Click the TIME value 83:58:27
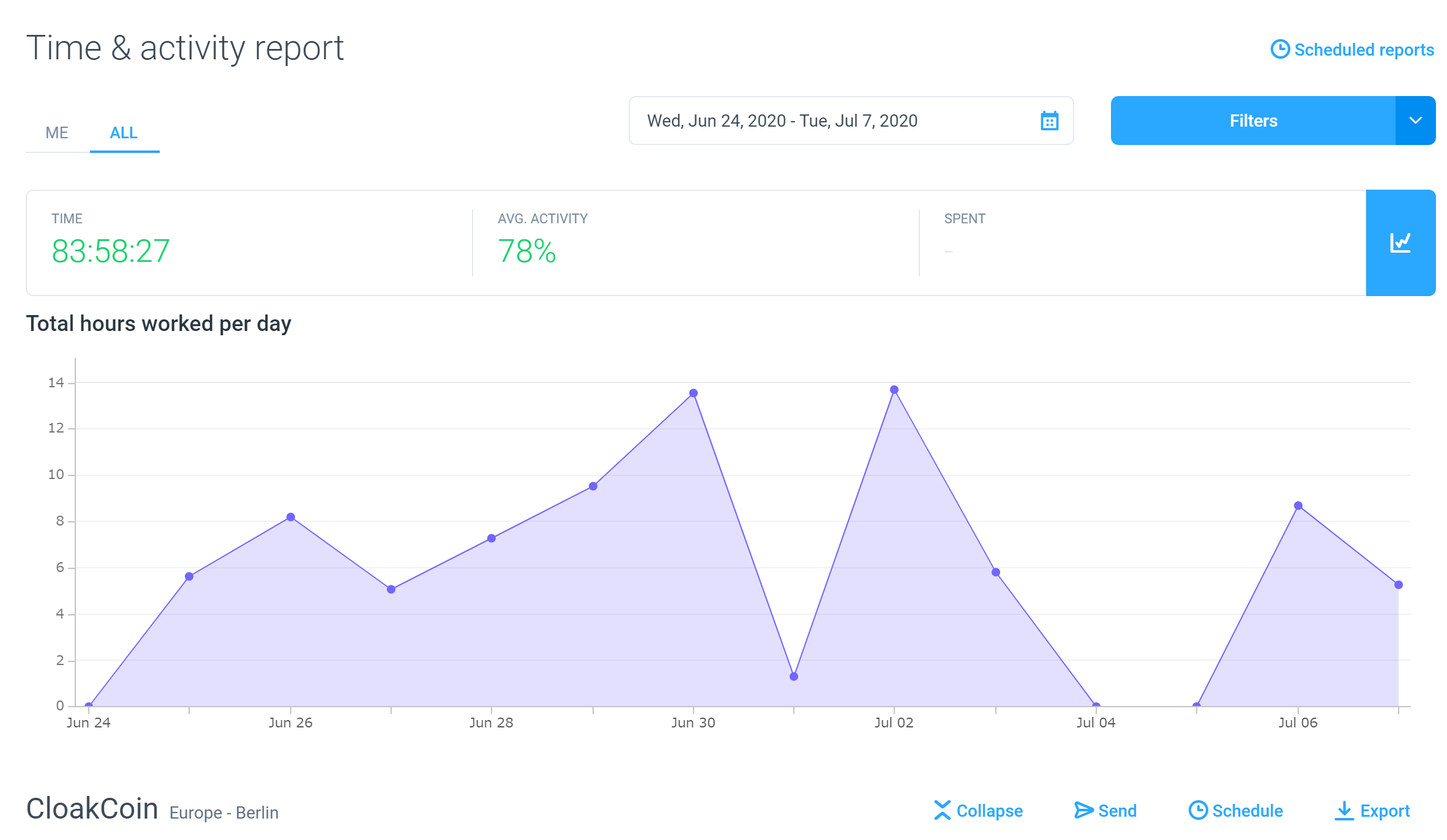 111,251
